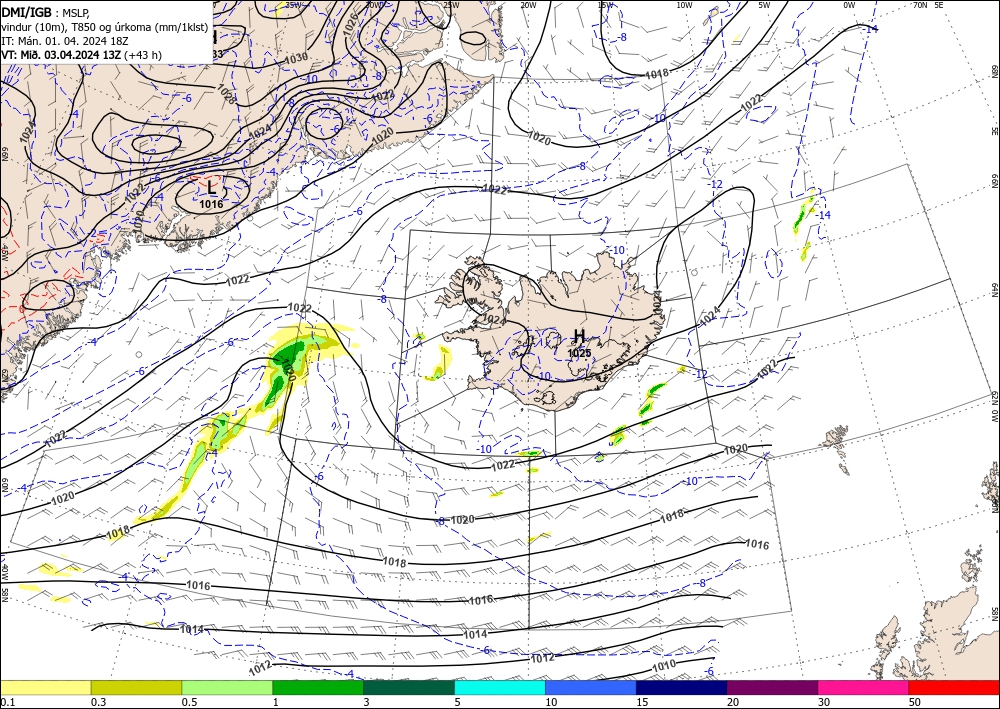This screenshot has width=1000, height=709.
Task: Select the green 1–3 mm legend band
Action: tap(318, 687)
